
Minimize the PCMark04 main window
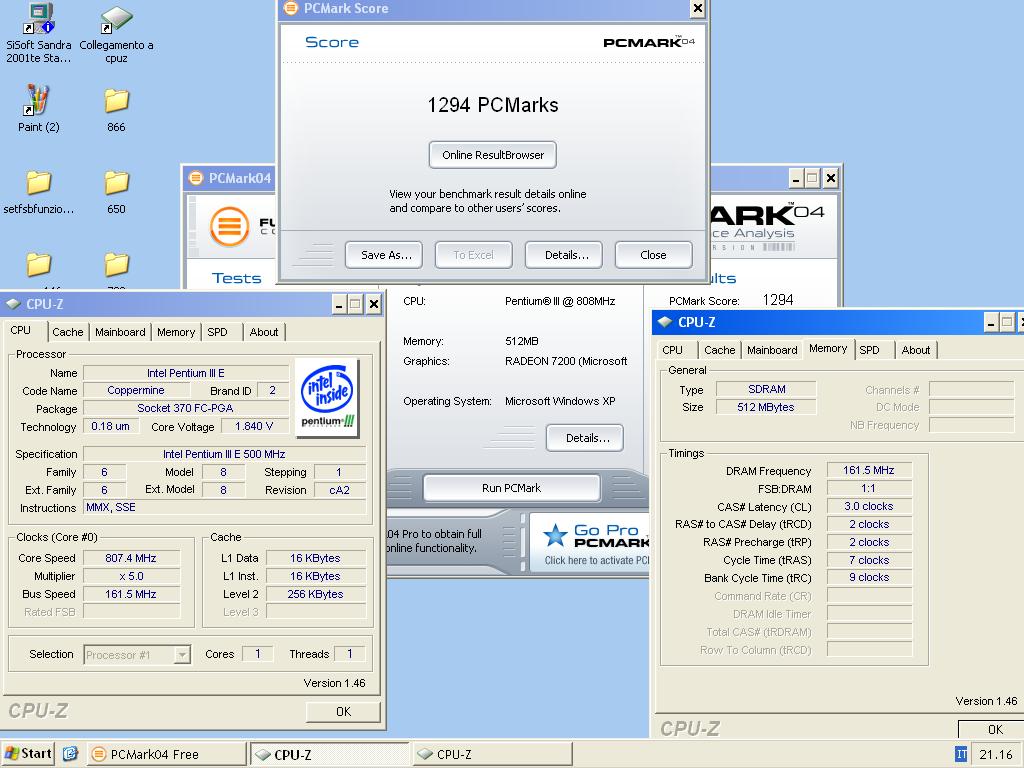[795, 178]
